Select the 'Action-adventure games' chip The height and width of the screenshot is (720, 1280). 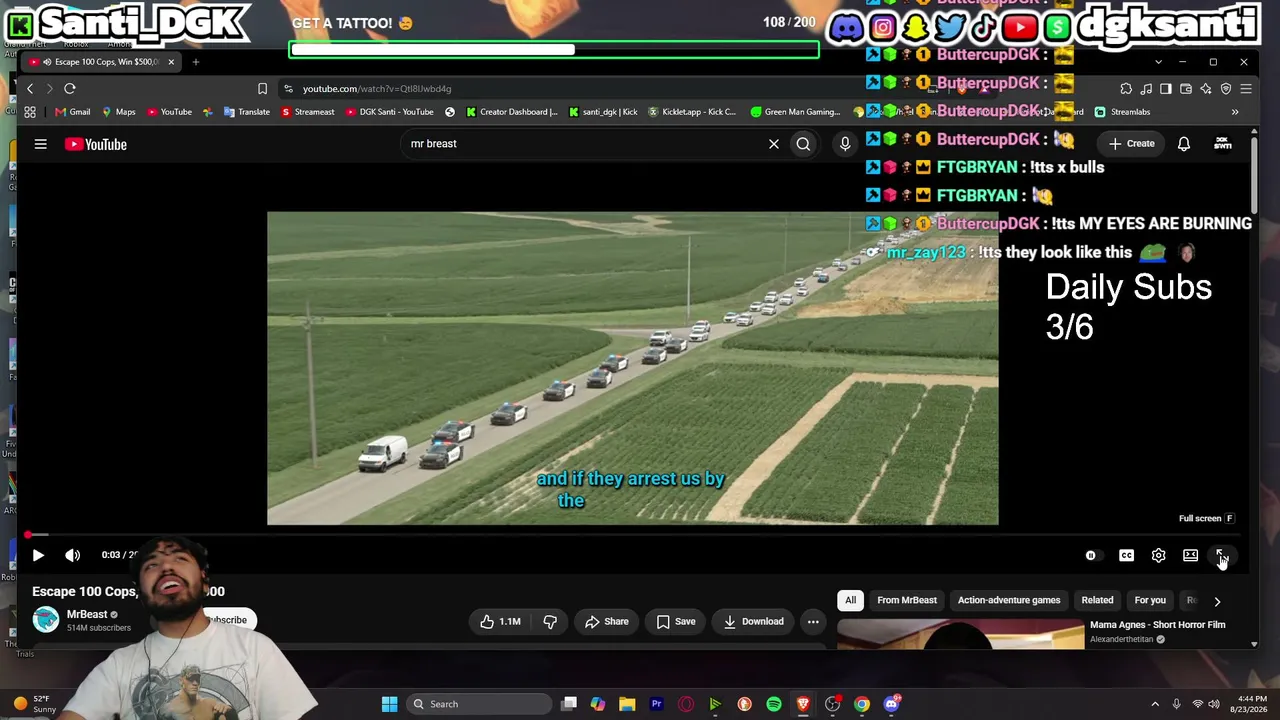tap(1009, 600)
